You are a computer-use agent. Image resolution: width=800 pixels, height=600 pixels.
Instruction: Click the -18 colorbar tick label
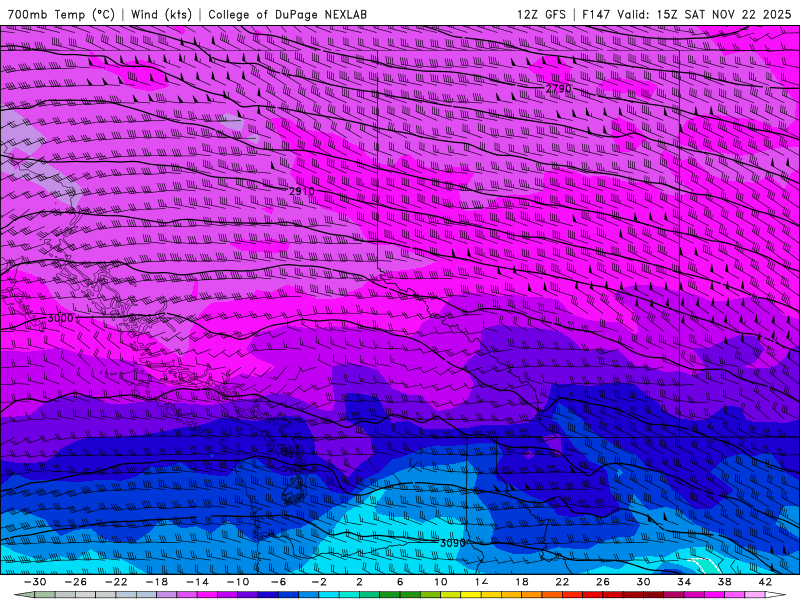[157, 582]
